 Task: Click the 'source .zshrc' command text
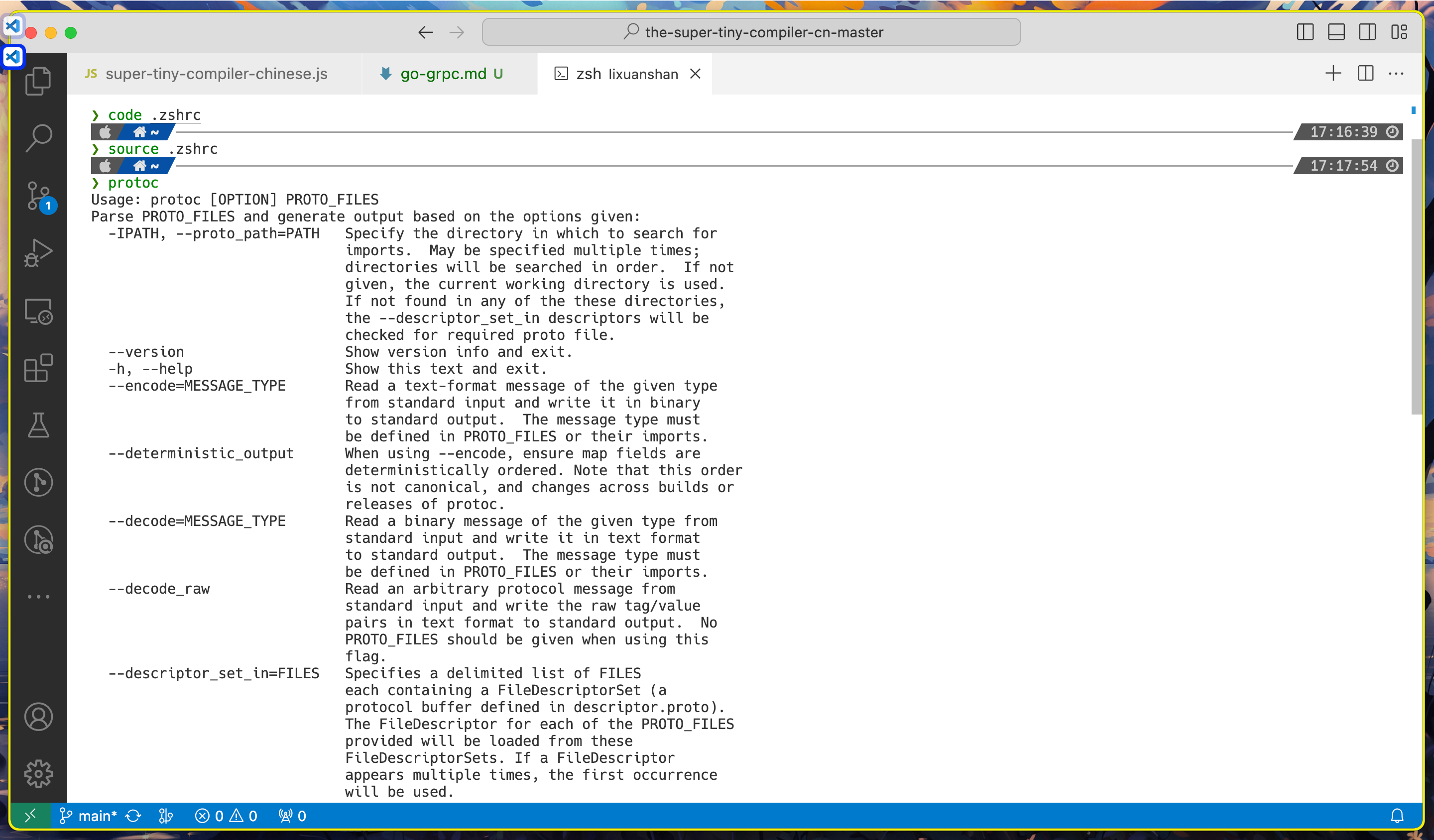[x=163, y=149]
